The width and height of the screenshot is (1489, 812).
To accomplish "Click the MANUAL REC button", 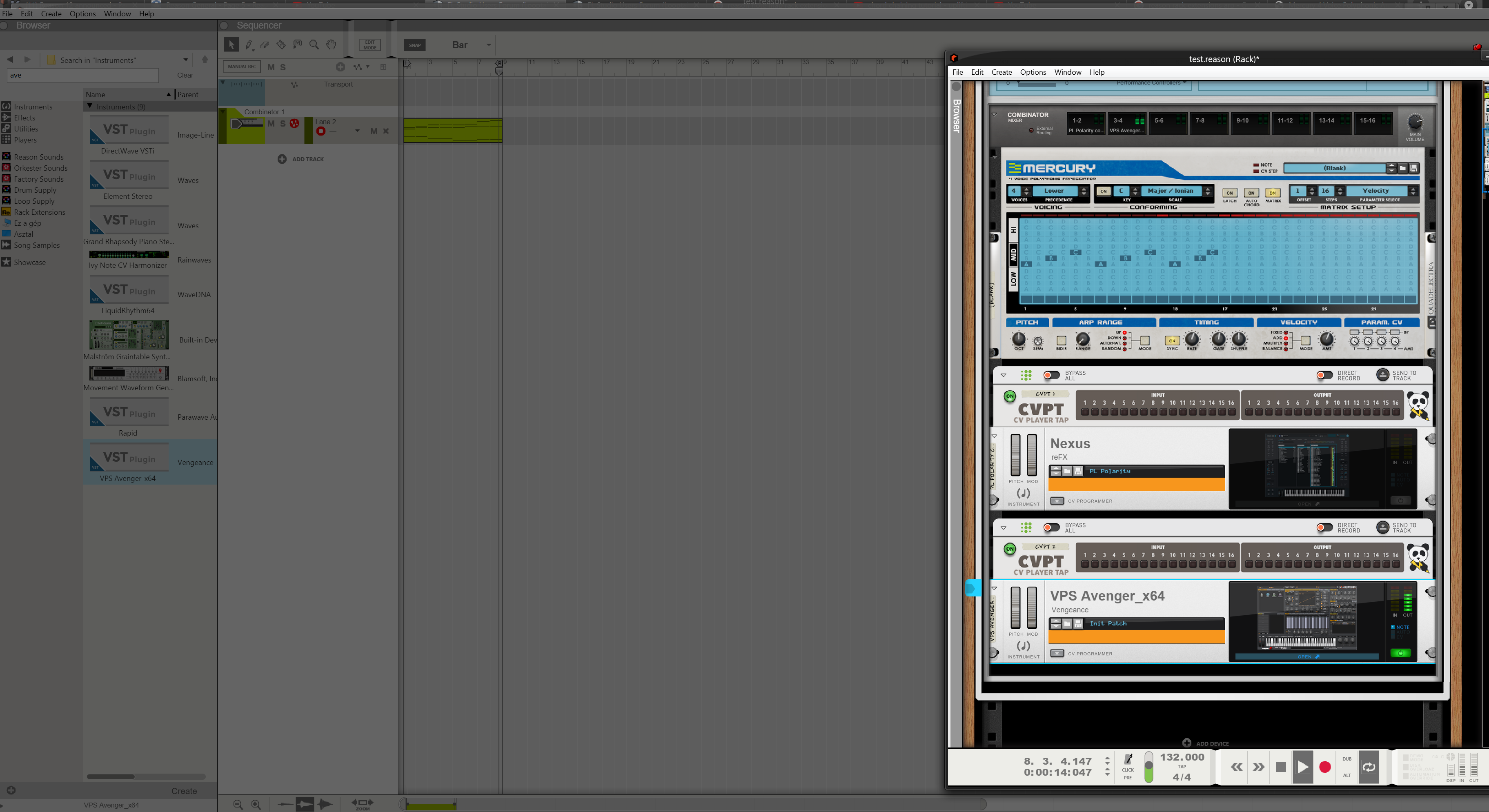I will pos(242,67).
